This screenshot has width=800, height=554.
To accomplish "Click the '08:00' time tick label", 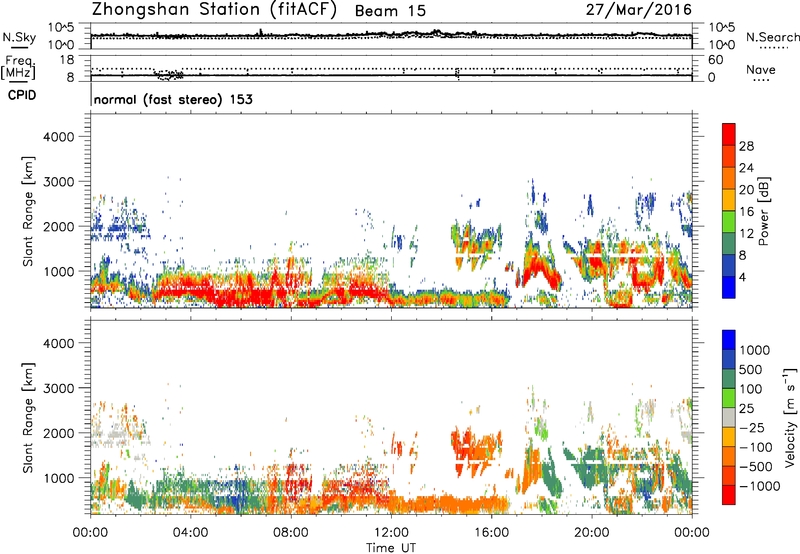I will pyautogui.click(x=290, y=533).
